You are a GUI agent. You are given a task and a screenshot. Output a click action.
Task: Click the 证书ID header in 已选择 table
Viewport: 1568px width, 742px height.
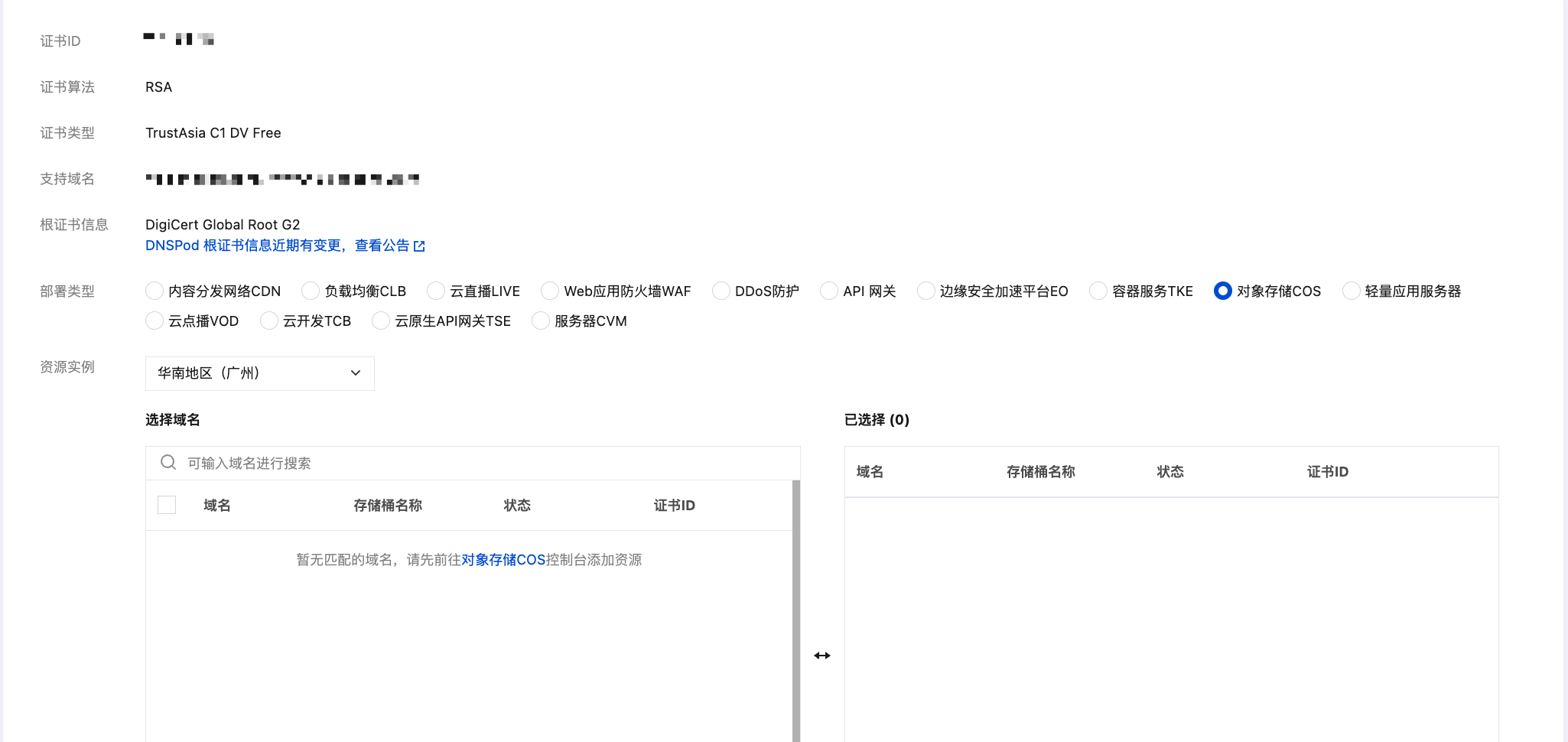[1328, 471]
